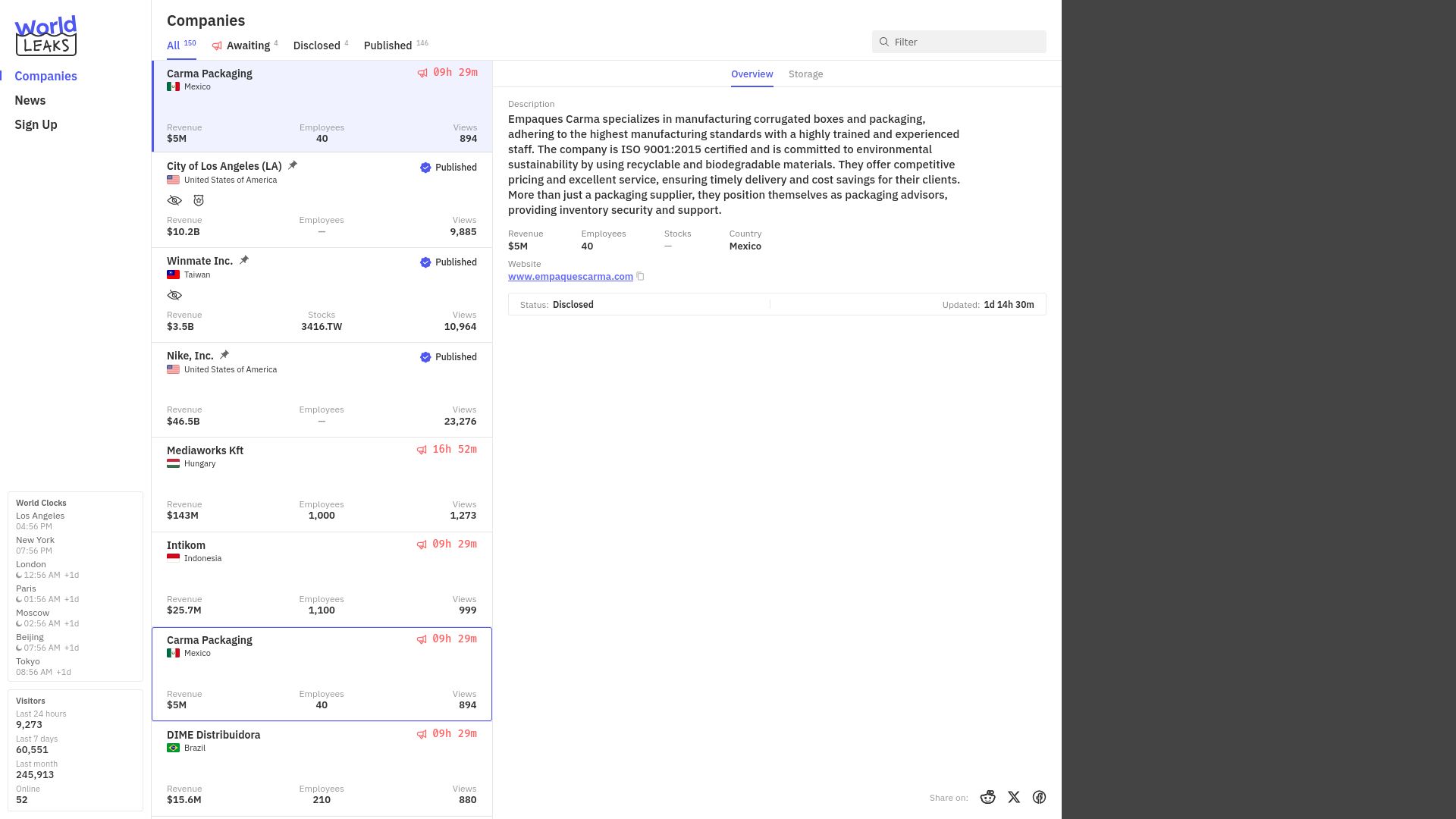Click Country Mexico in overview
This screenshot has width=1456, height=819.
click(745, 246)
